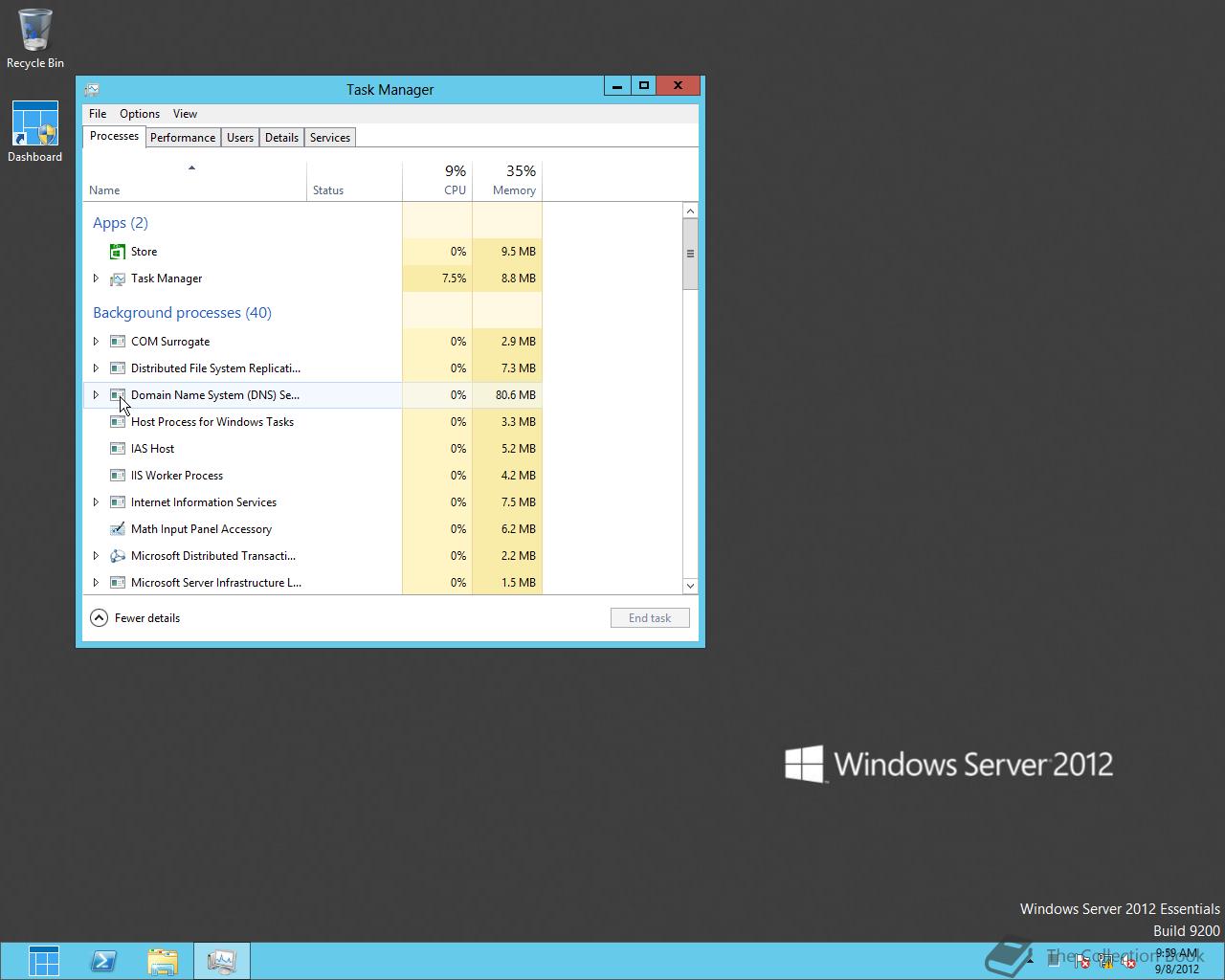Sort processes by the Name column
The width and height of the screenshot is (1225, 980).
tap(195, 181)
